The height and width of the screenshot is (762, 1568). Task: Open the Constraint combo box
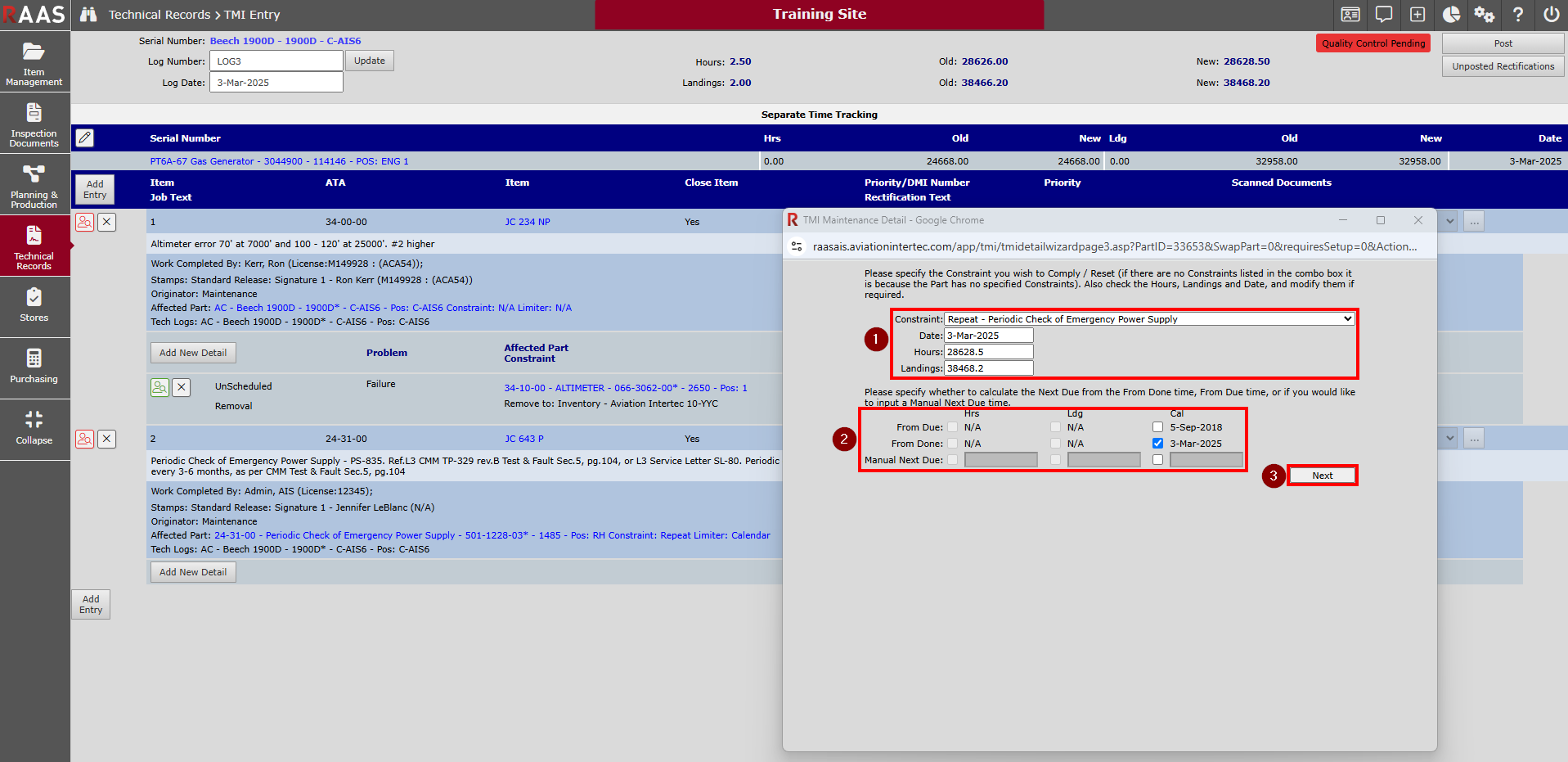pyautogui.click(x=1149, y=319)
